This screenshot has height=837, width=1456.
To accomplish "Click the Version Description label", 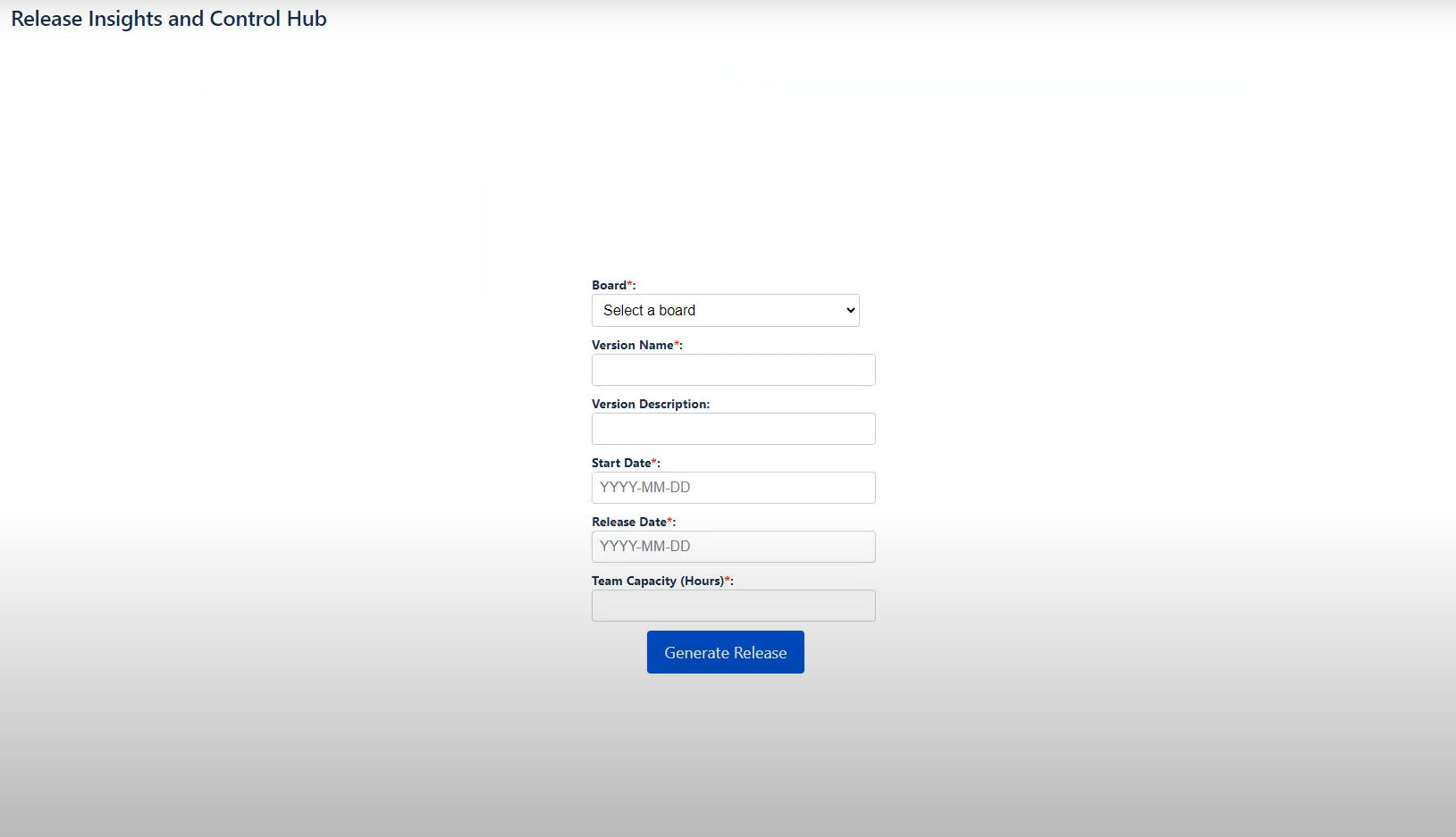I will tap(650, 404).
